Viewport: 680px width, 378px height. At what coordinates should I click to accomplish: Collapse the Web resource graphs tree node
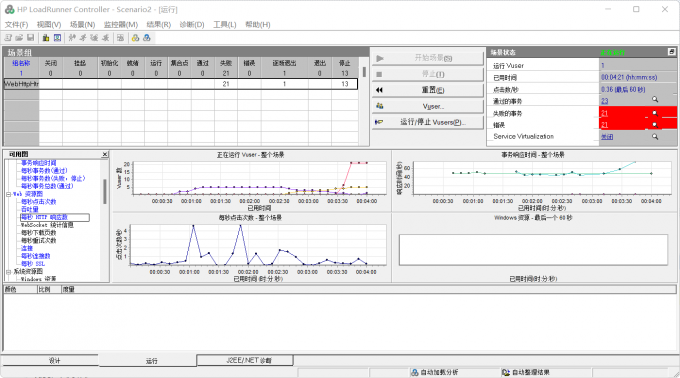point(8,194)
